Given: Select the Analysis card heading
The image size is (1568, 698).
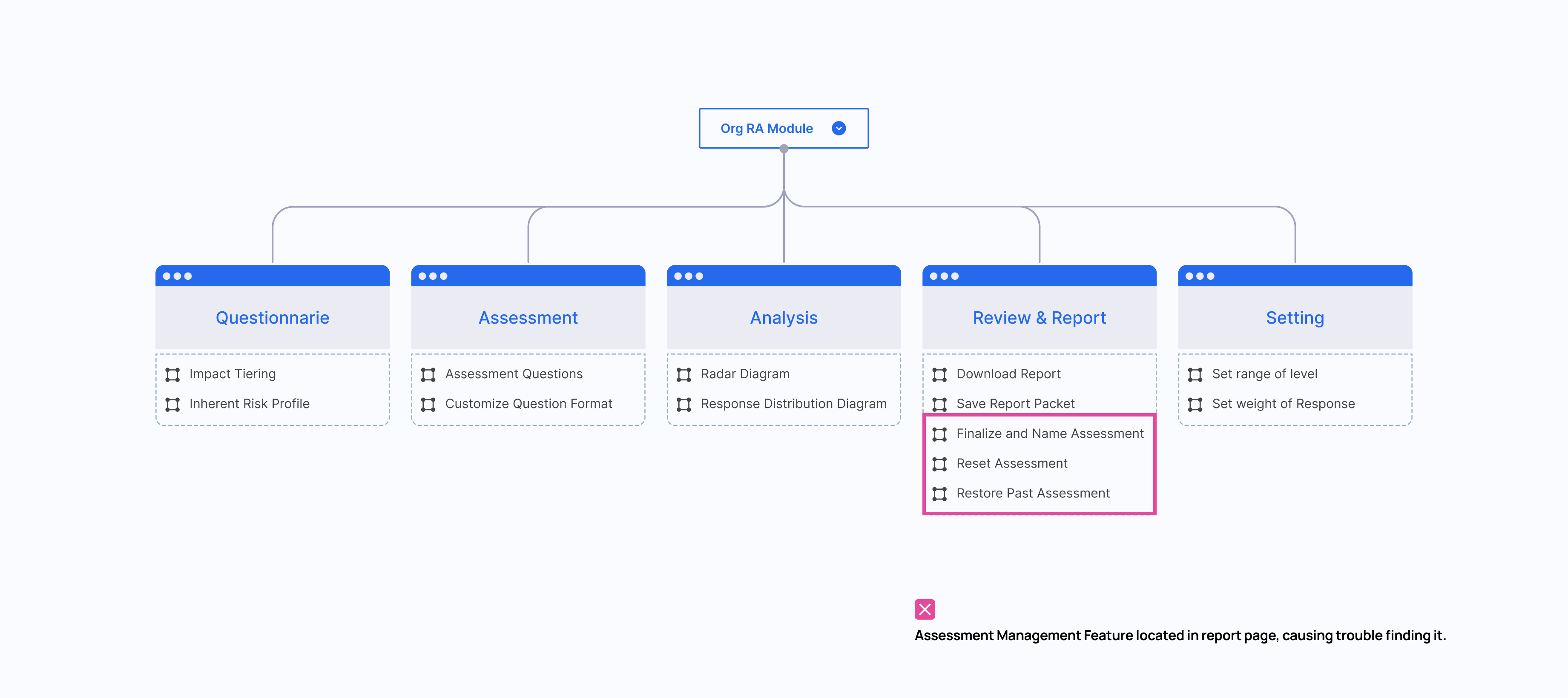Looking at the screenshot, I should [x=784, y=318].
